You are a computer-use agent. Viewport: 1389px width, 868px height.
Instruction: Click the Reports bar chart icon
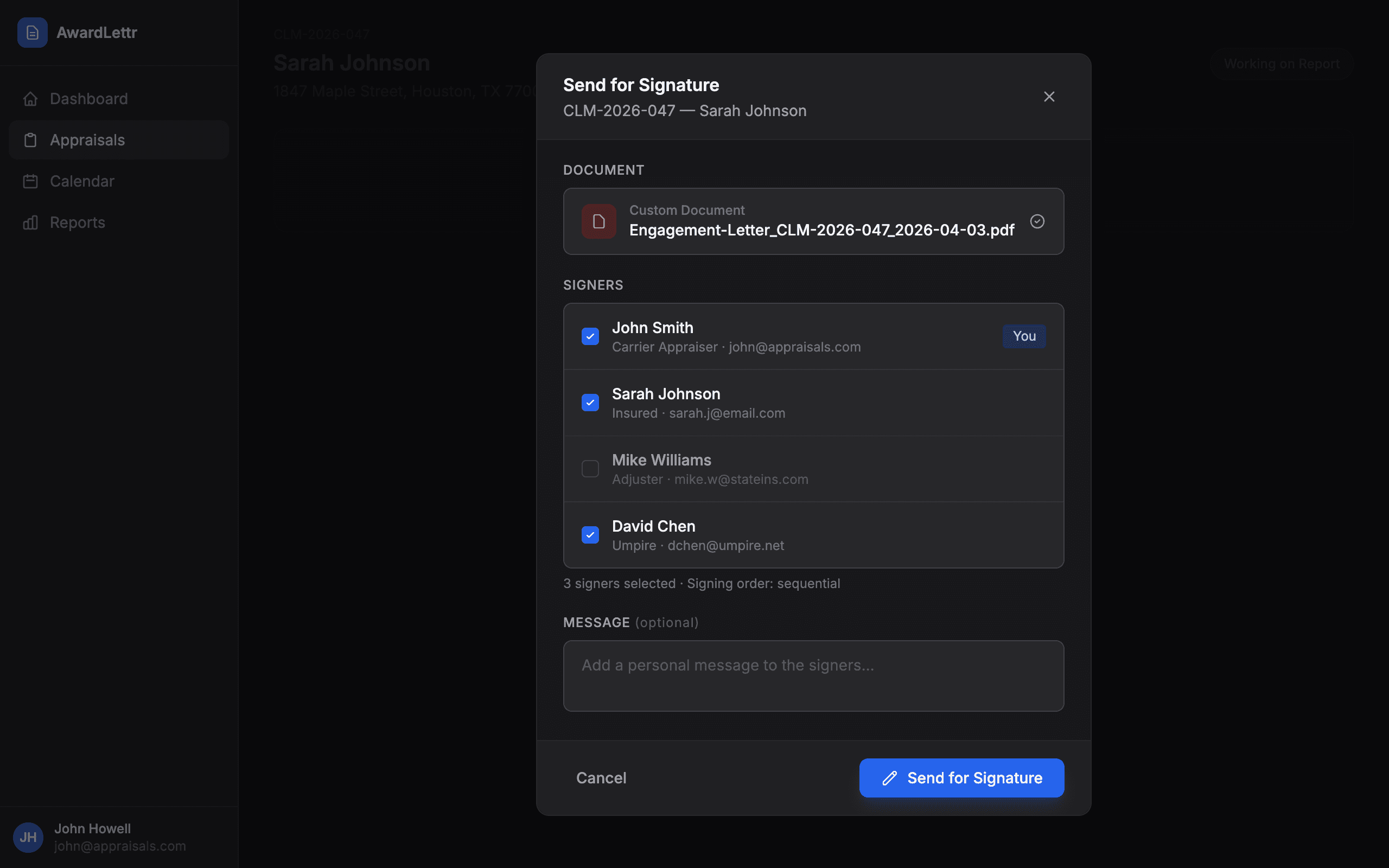coord(30,223)
